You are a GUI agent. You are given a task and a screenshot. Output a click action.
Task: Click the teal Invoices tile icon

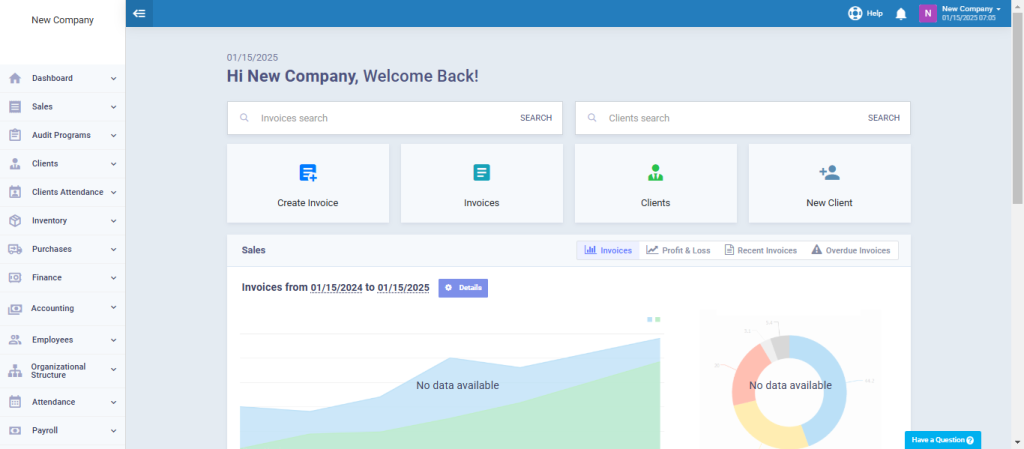(x=481, y=173)
